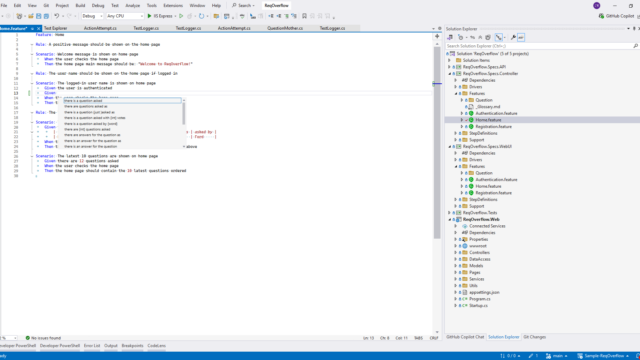Click the 0/0 push-pull arrows in status bar

[510, 356]
